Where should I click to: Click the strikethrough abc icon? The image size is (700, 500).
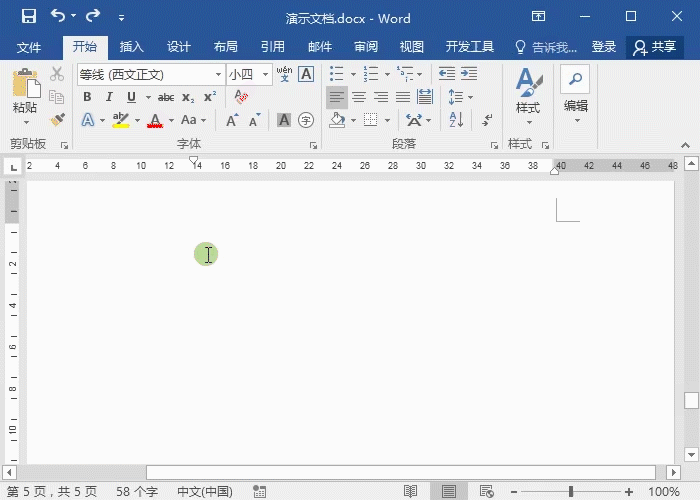point(166,97)
